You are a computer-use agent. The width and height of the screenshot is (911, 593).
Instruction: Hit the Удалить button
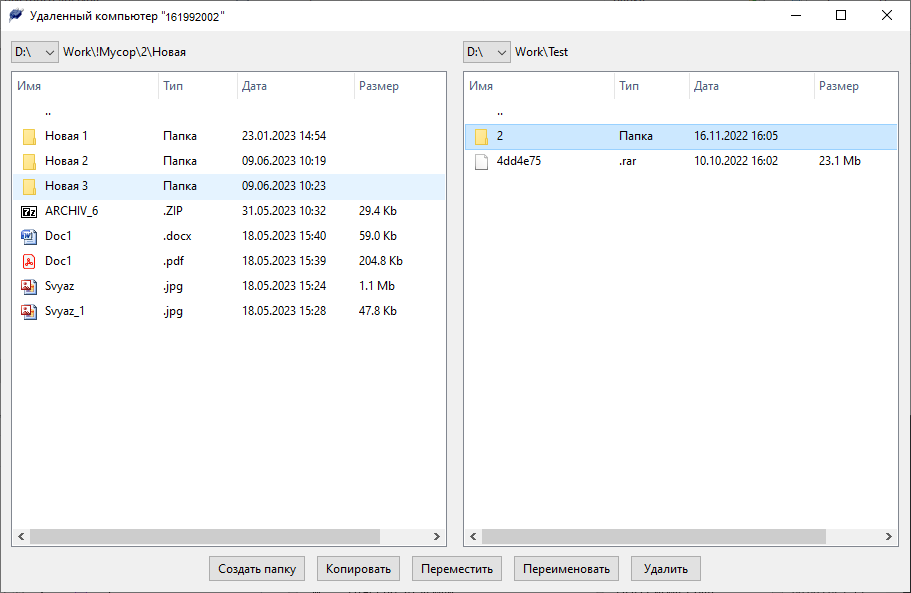(x=666, y=569)
